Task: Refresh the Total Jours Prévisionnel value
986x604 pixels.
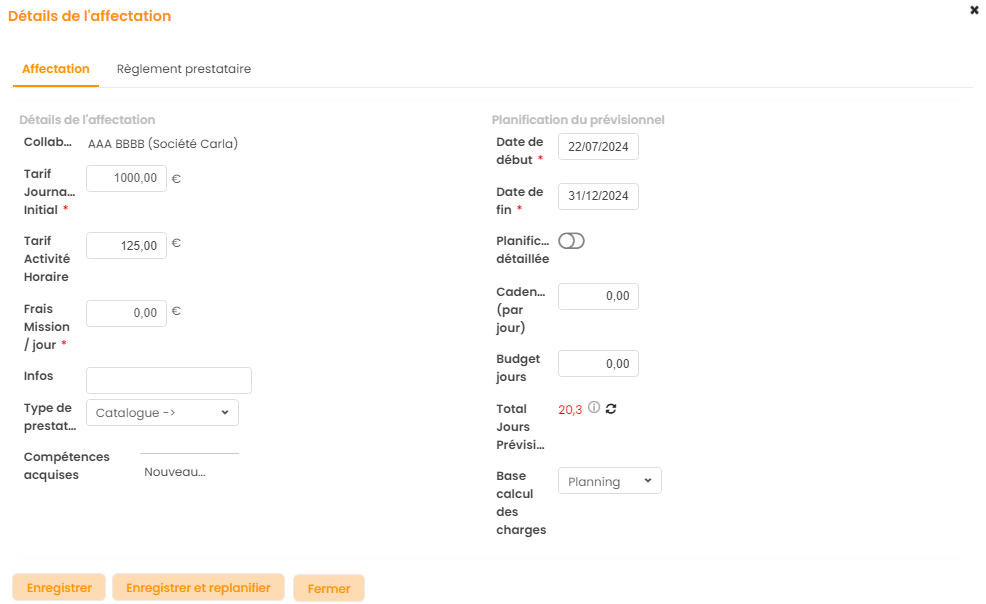Action: [x=611, y=408]
